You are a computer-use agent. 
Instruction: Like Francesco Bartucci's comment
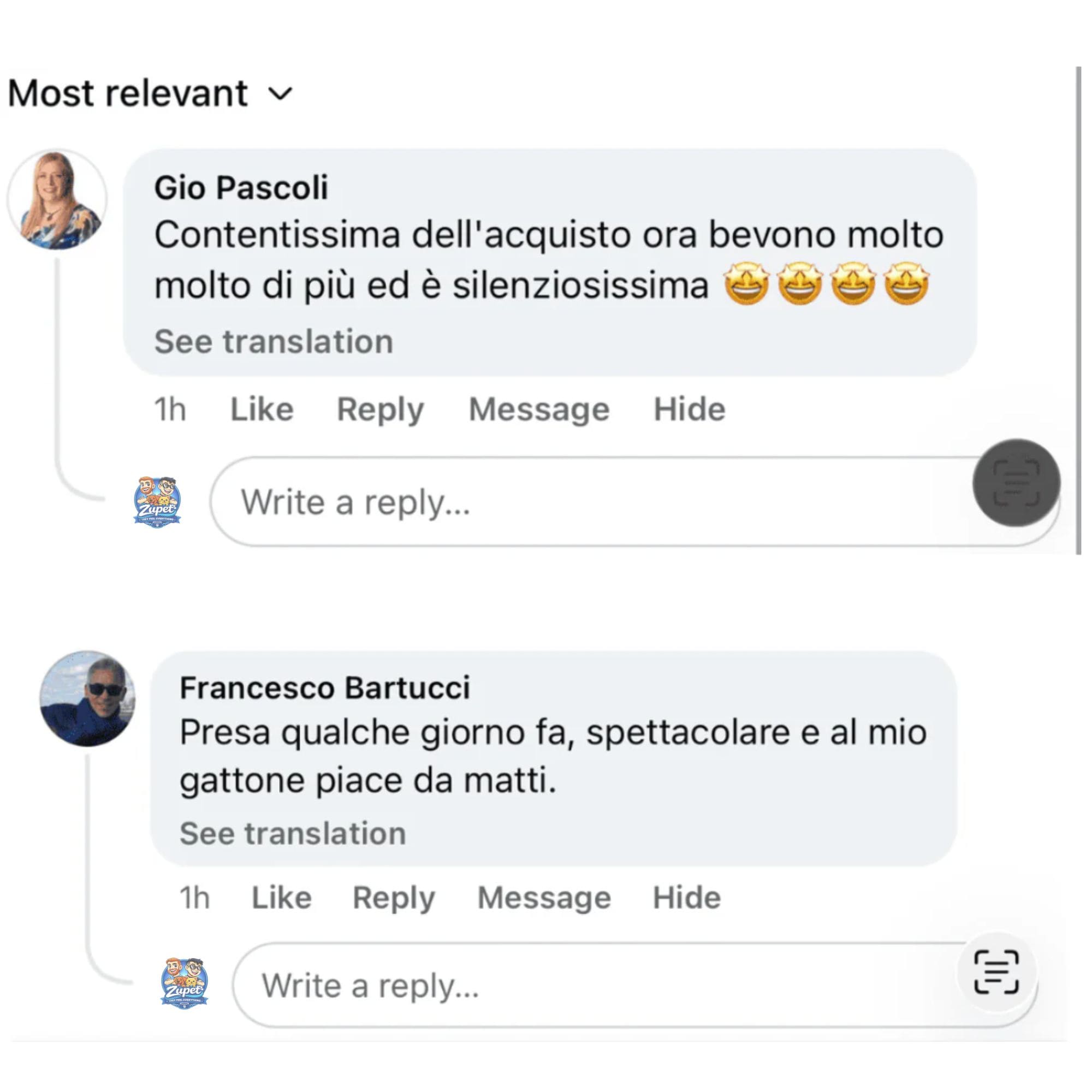click(282, 898)
